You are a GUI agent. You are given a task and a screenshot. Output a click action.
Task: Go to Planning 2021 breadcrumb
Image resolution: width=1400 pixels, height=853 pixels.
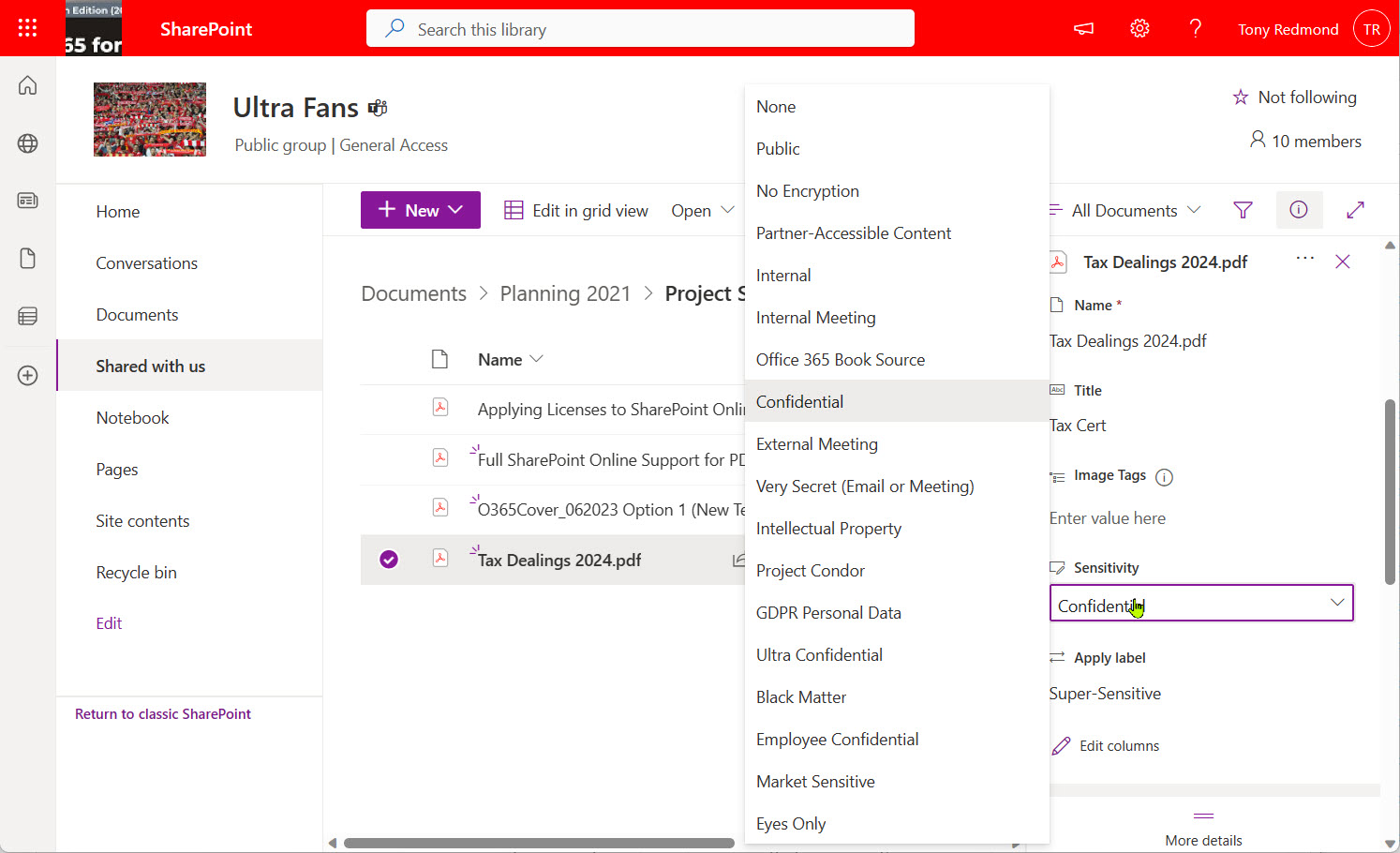(x=565, y=293)
